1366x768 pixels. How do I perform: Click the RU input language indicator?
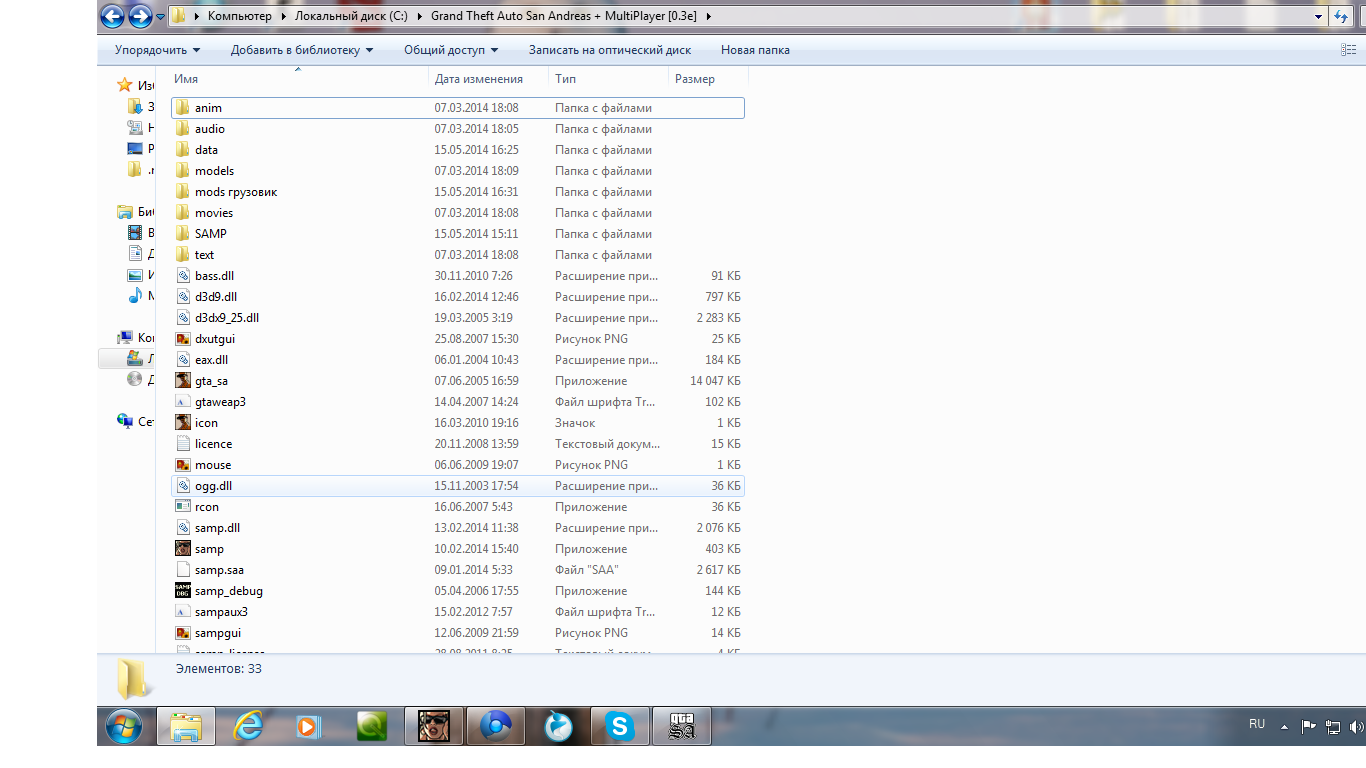[1257, 724]
